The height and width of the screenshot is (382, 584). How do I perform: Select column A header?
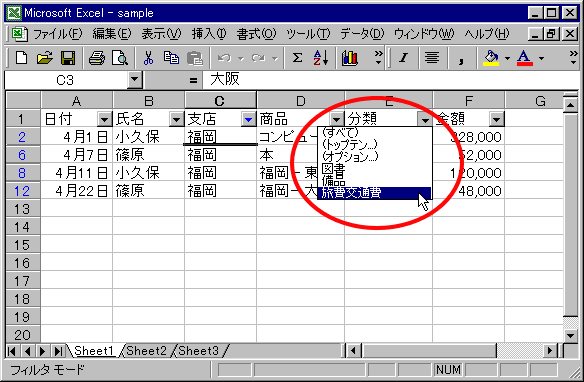(x=76, y=101)
